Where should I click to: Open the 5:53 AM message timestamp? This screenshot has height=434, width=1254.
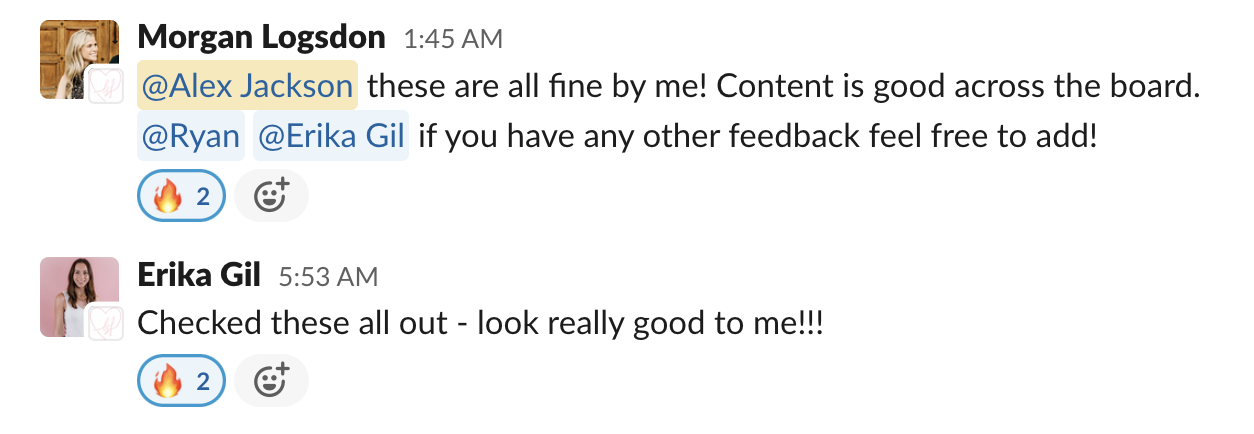[x=329, y=276]
